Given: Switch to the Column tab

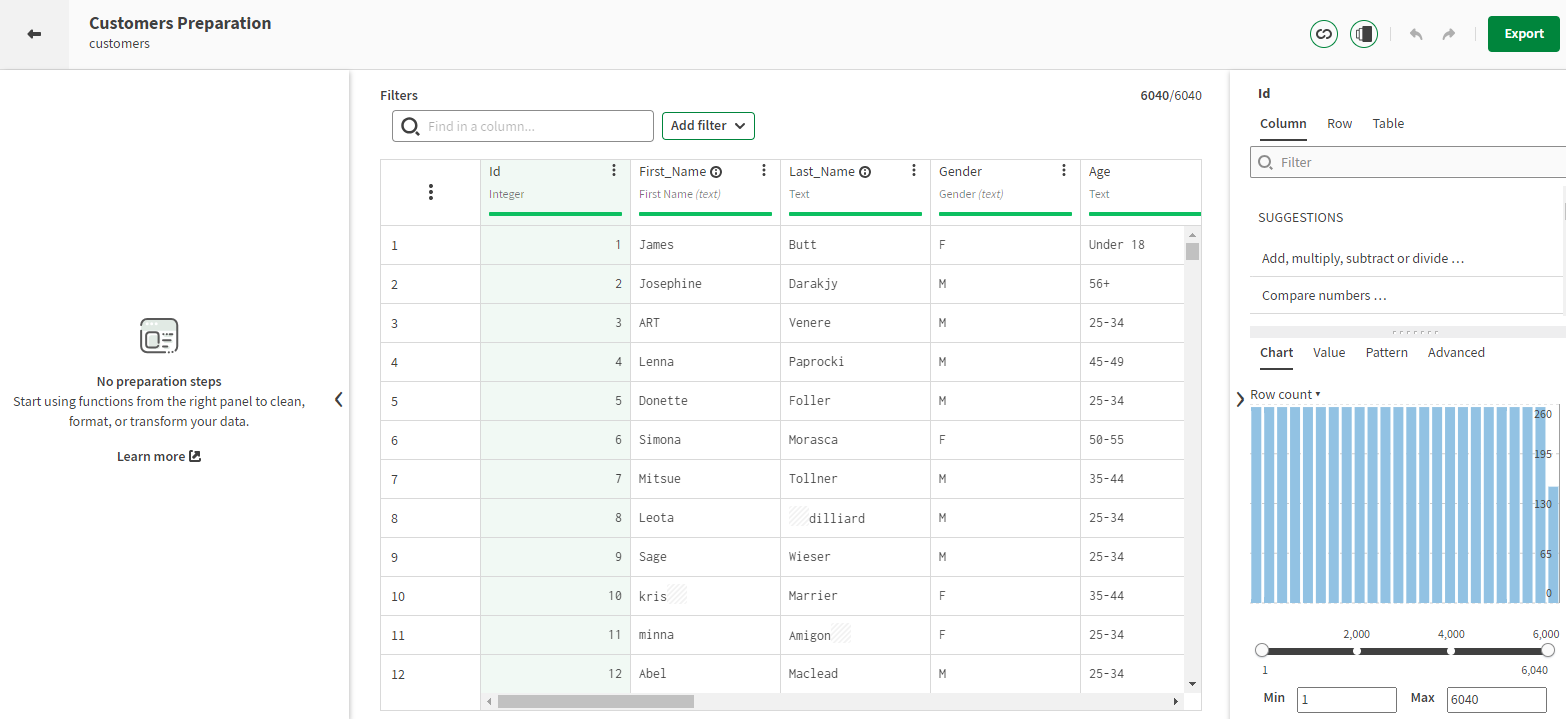Looking at the screenshot, I should [x=1283, y=124].
